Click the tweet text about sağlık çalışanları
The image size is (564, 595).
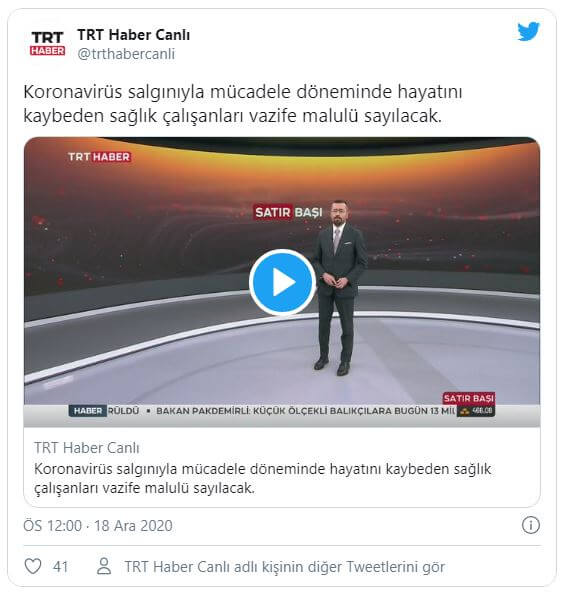coord(243,104)
